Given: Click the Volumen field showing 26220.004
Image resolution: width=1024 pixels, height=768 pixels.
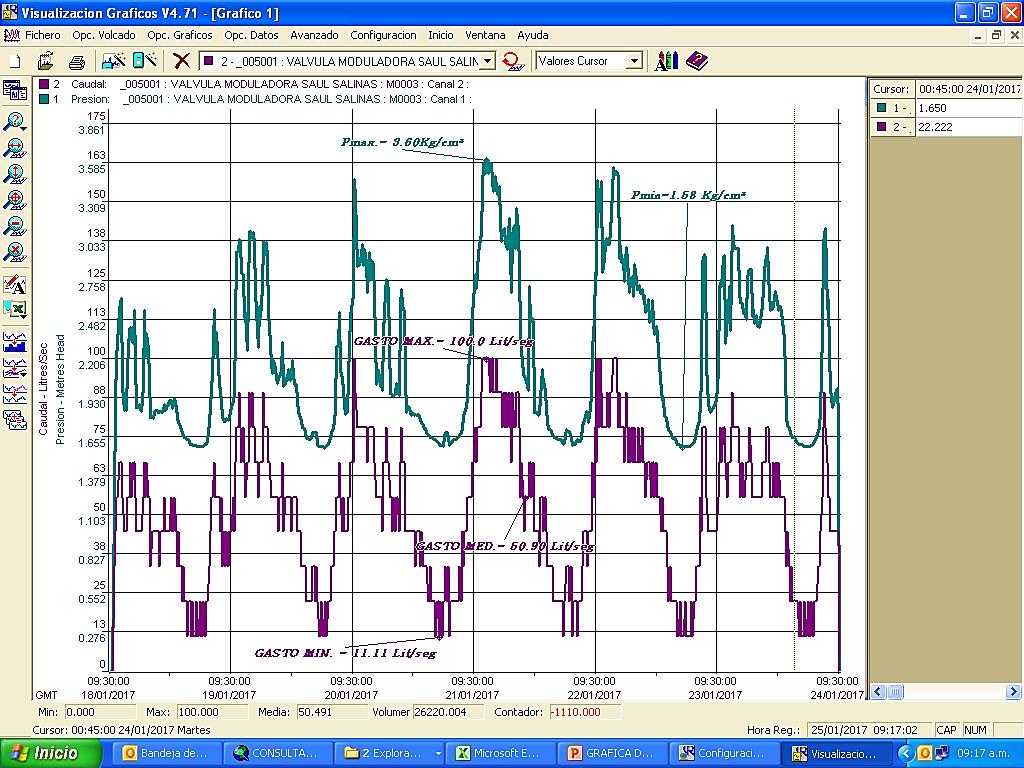Looking at the screenshot, I should [449, 712].
